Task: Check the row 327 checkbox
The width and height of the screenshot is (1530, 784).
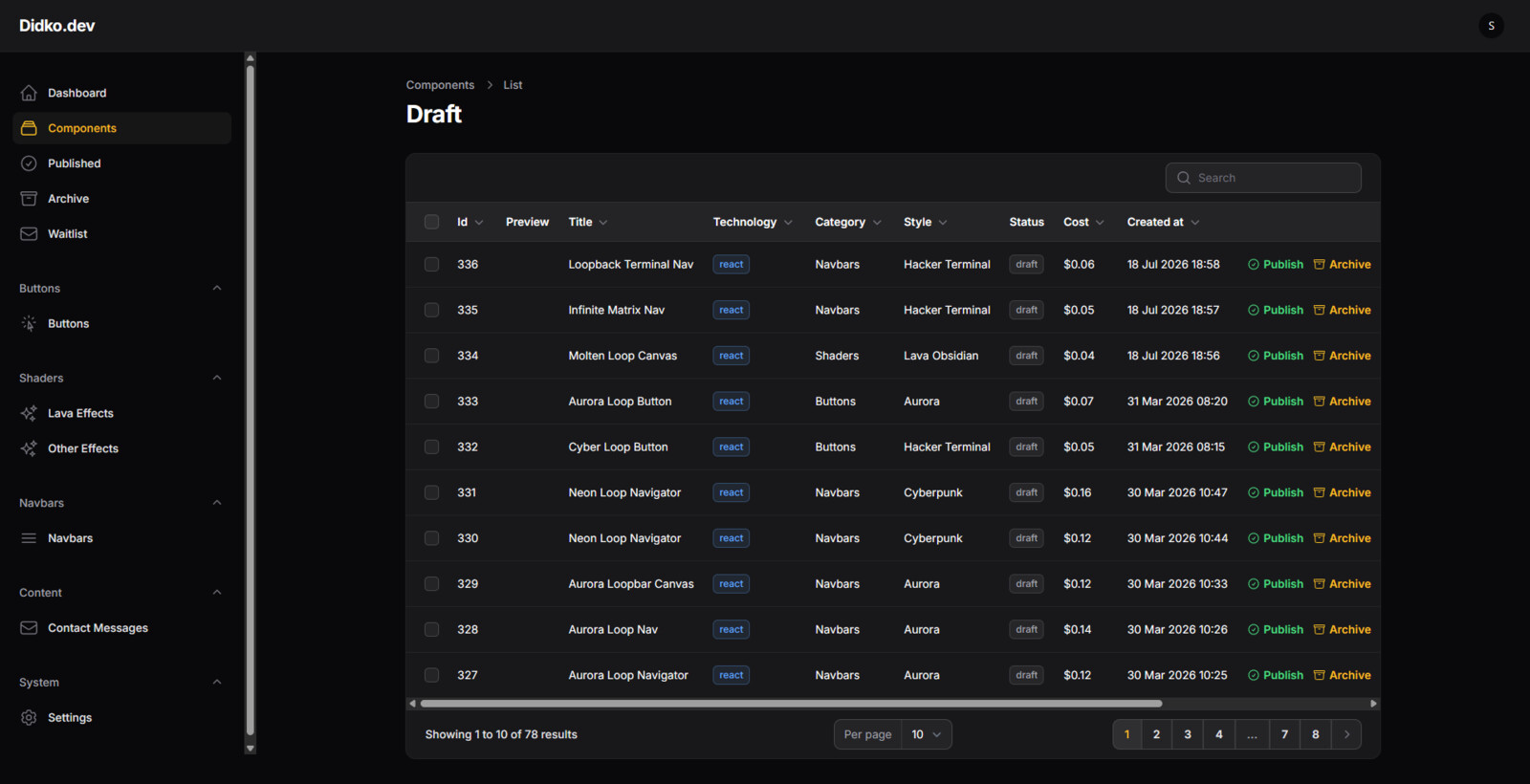Action: tap(432, 676)
